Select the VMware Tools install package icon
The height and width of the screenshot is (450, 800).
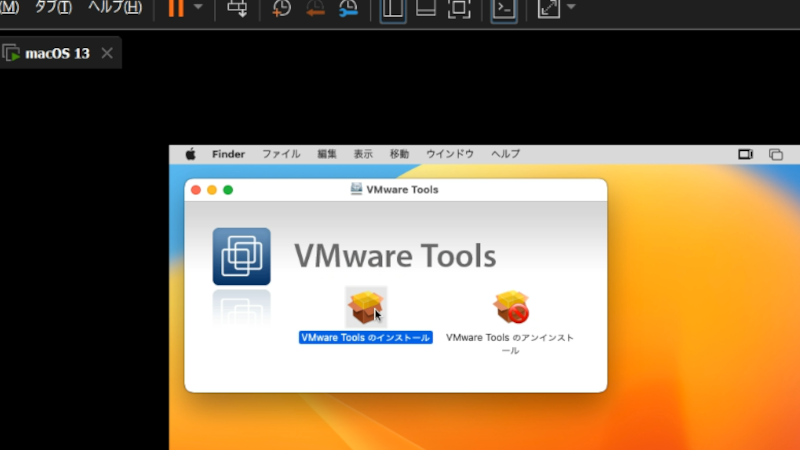[x=366, y=307]
